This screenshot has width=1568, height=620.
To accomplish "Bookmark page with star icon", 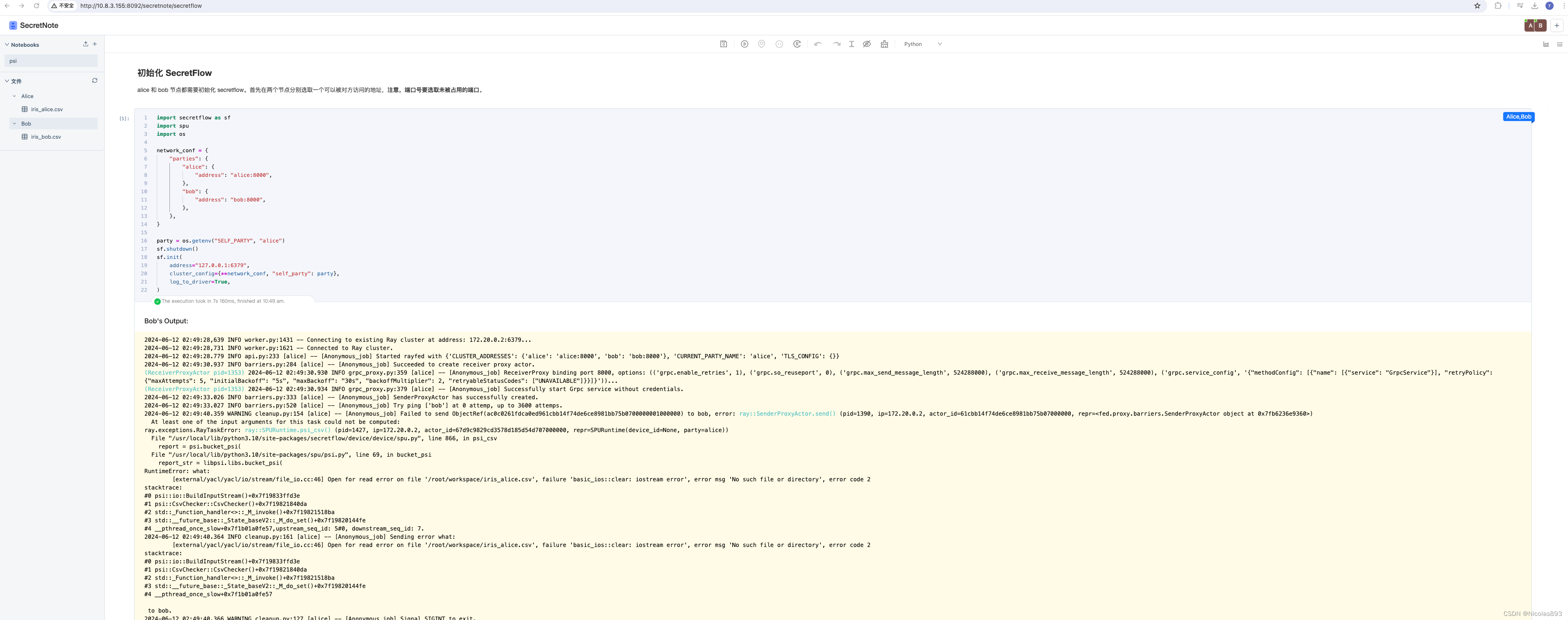I will (x=1477, y=5).
